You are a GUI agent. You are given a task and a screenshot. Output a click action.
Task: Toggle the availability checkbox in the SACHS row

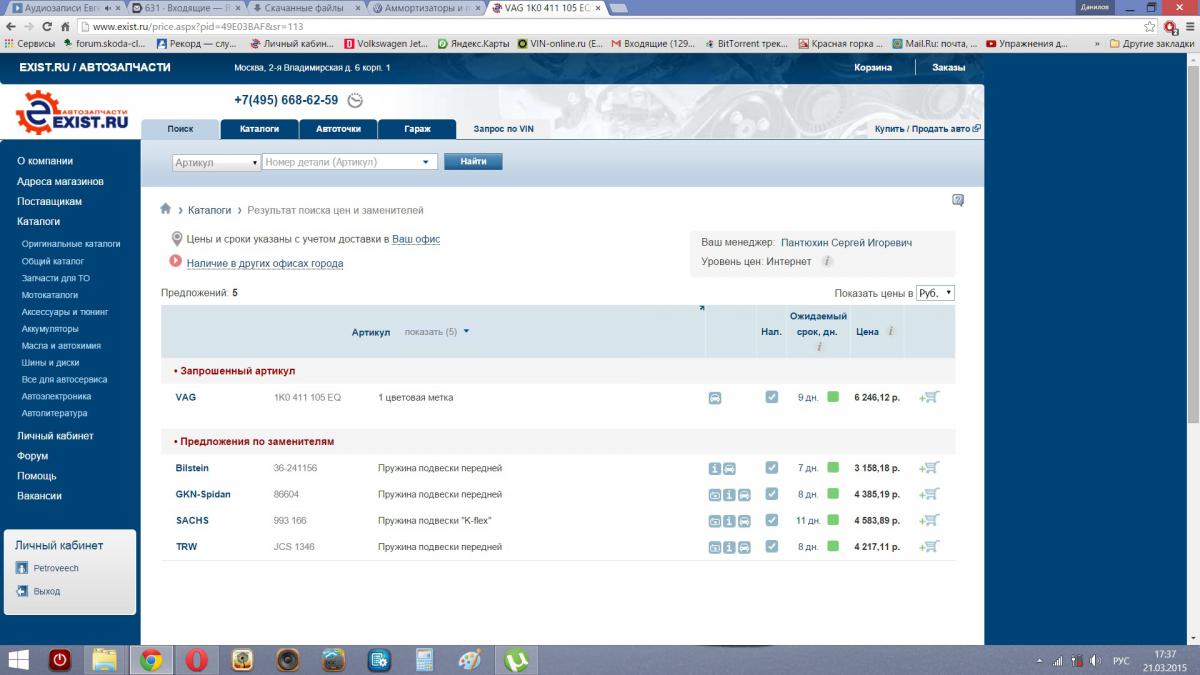pos(771,520)
